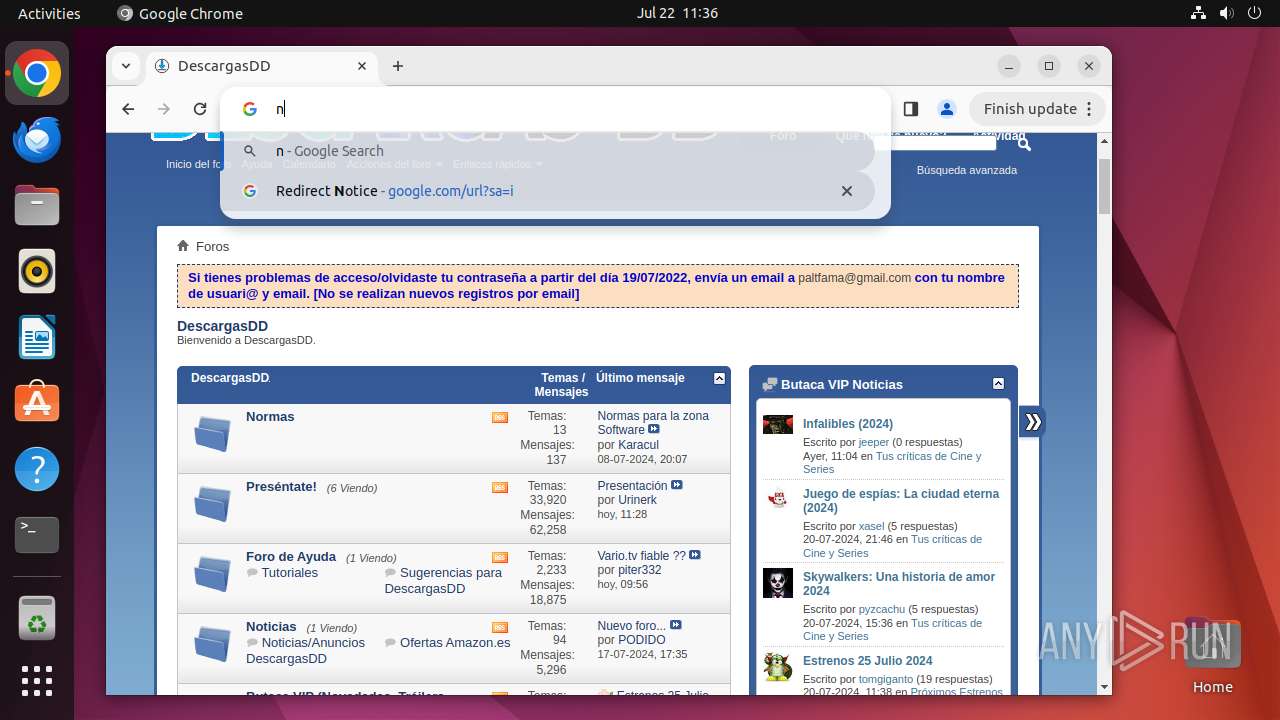Open Activities overview
Screen dimensions: 1280x720
click(49, 14)
